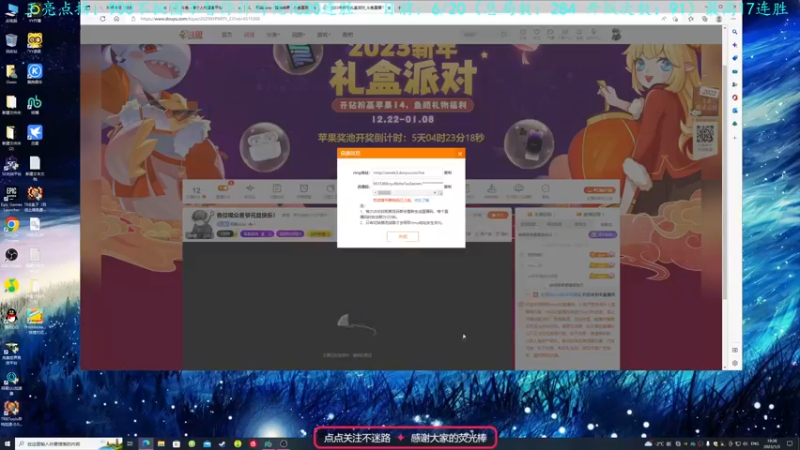Viewport: 800px width, 450px height.
Task: Click the Windows taskbar search box
Action: point(69,444)
